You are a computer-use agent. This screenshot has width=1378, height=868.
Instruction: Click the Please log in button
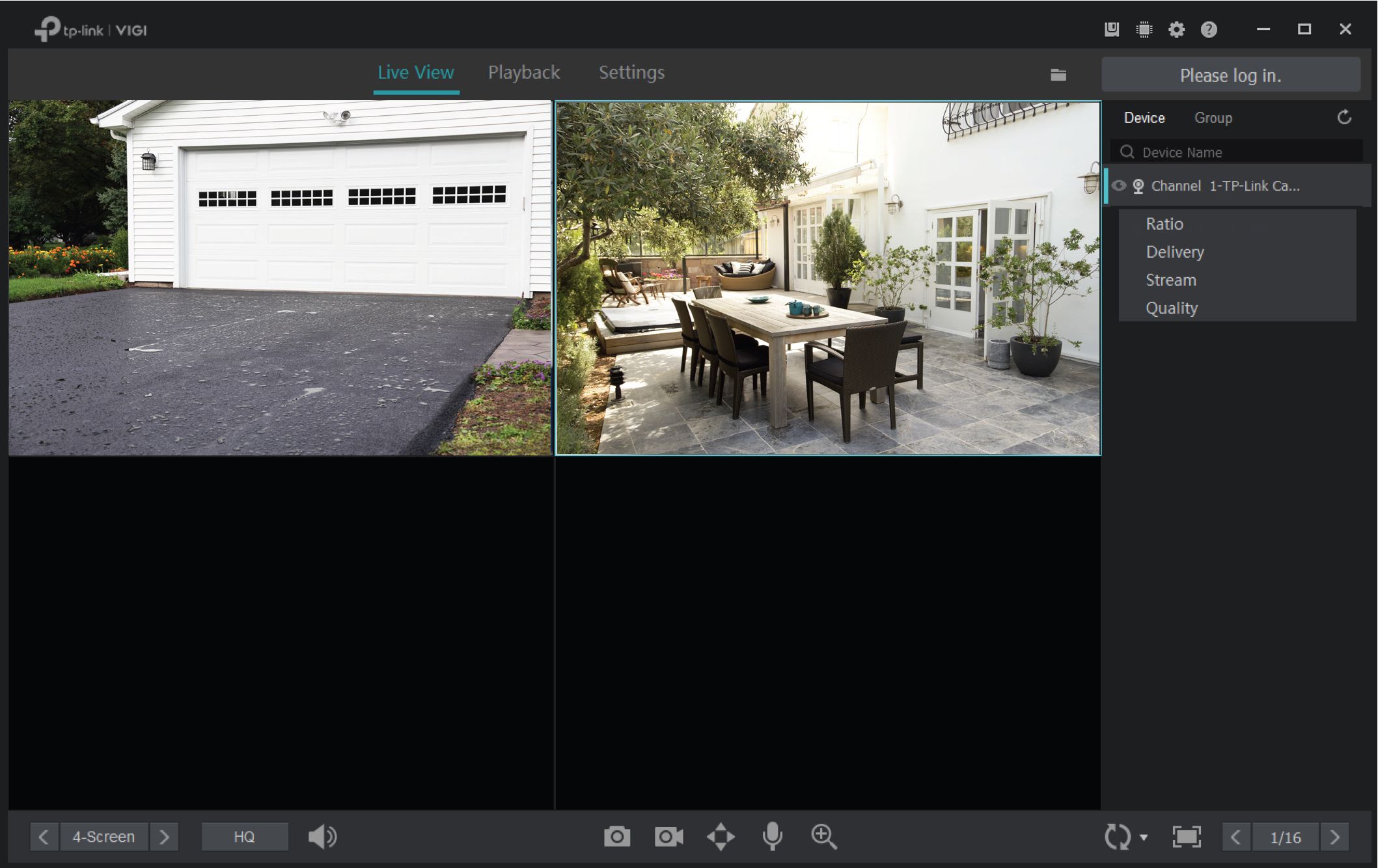(1230, 75)
